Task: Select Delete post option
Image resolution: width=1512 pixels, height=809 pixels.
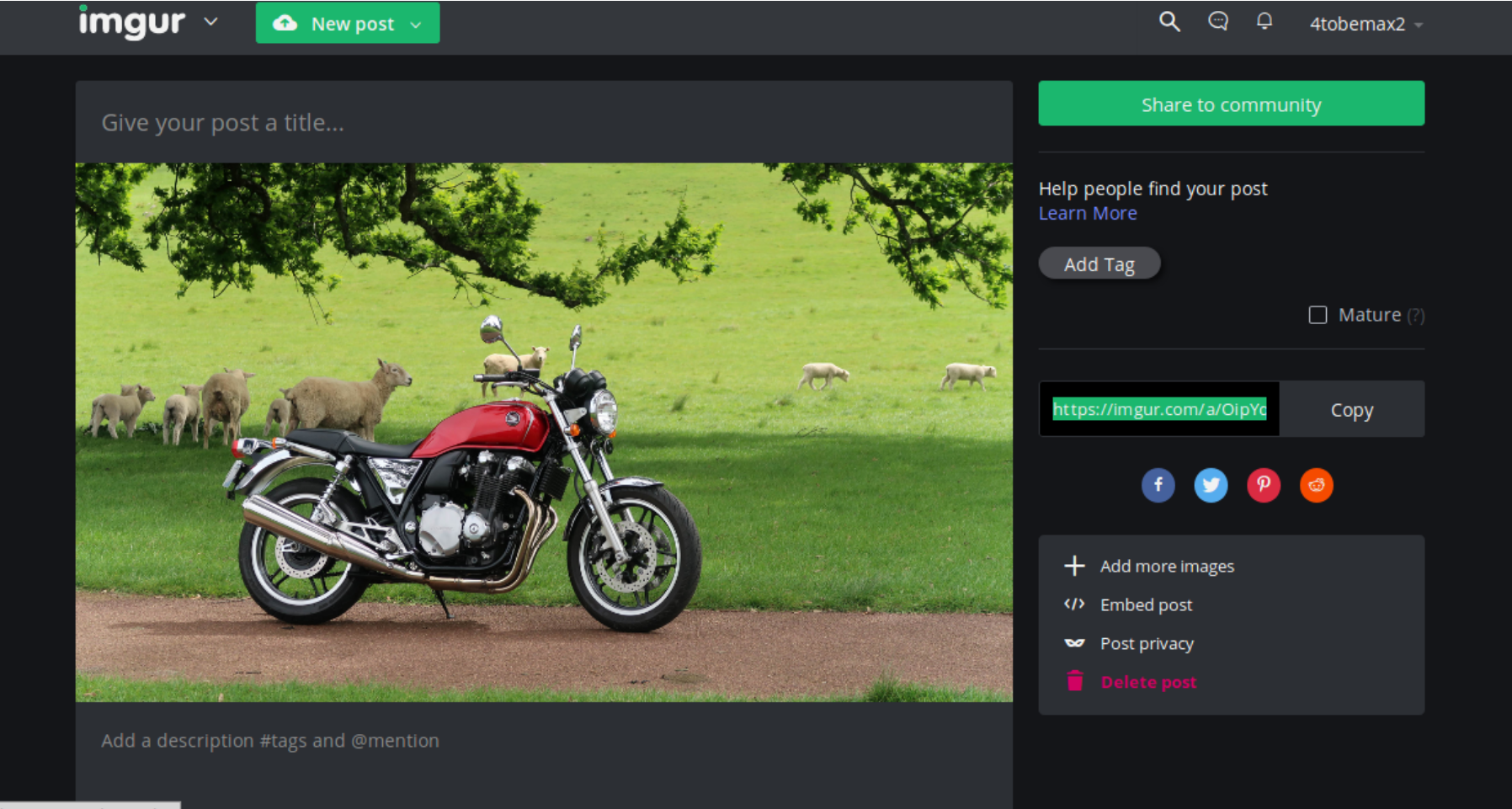Action: point(1148,682)
